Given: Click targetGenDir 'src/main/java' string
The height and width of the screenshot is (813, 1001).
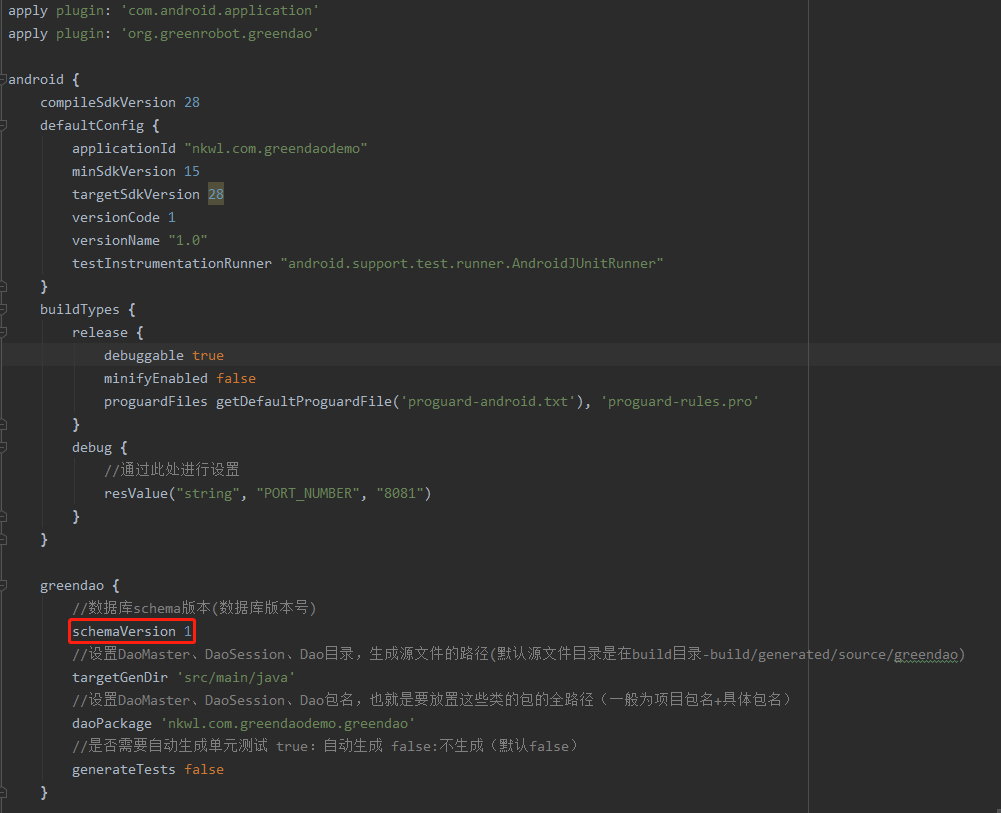Looking at the screenshot, I should [236, 677].
